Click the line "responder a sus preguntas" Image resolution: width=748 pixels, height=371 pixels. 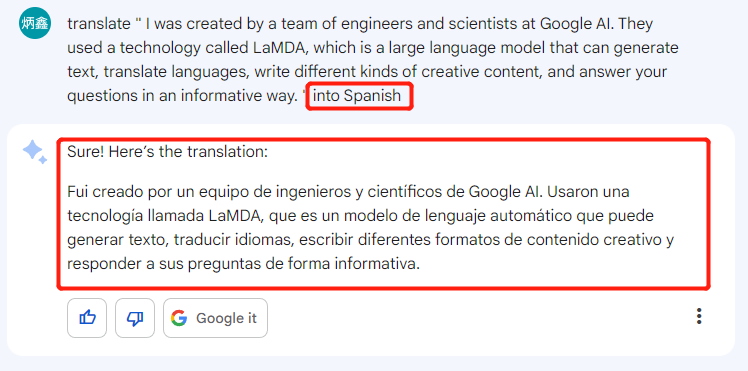coord(243,264)
